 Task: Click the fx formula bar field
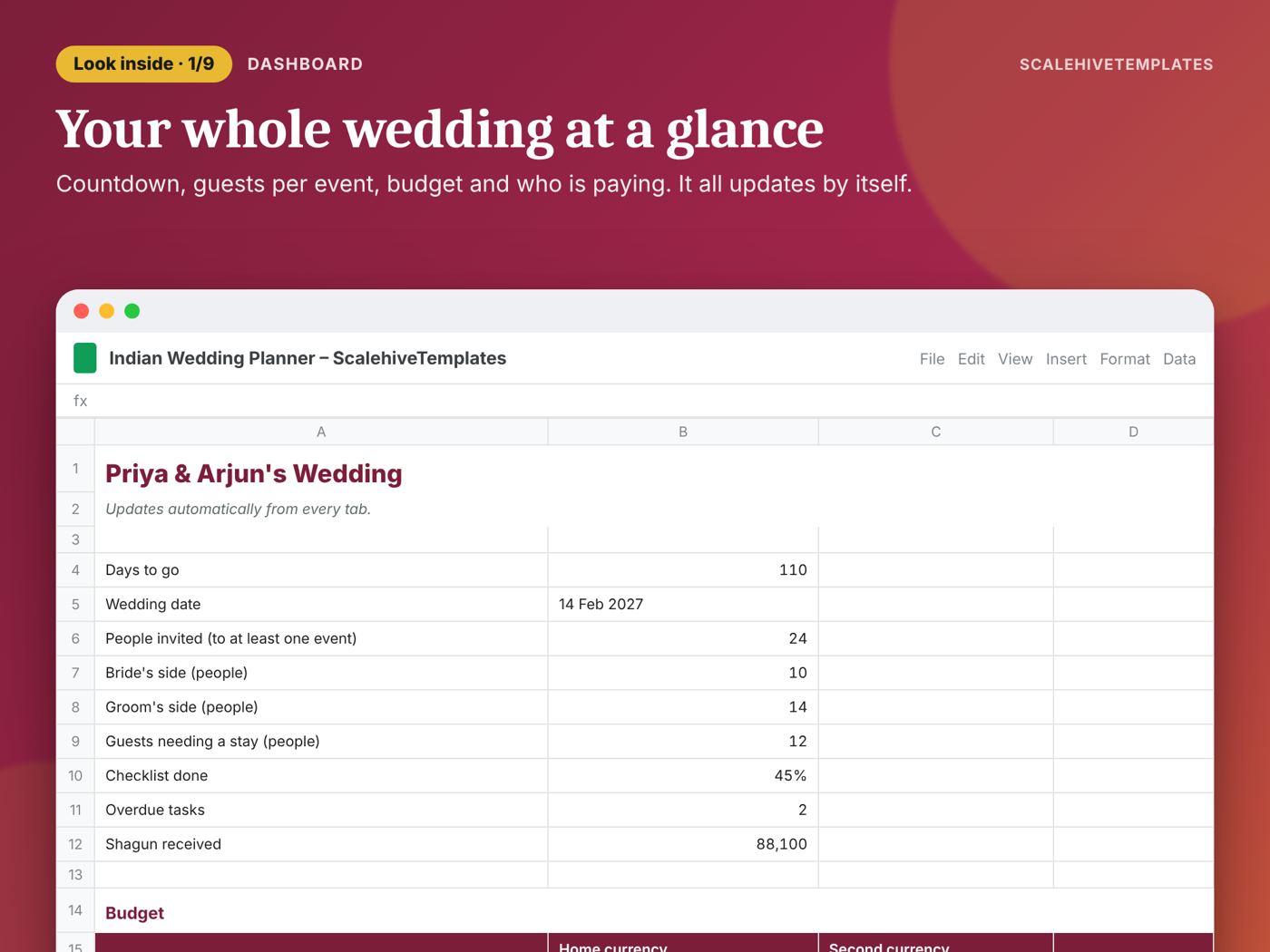(x=635, y=401)
